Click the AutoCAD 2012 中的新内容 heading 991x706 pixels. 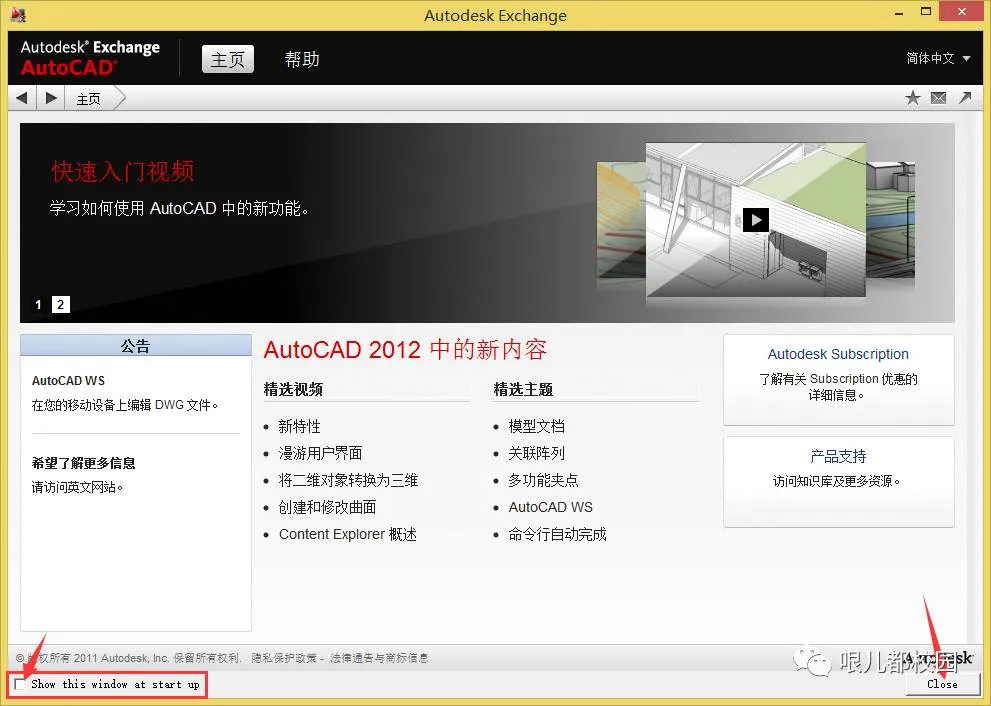[405, 350]
